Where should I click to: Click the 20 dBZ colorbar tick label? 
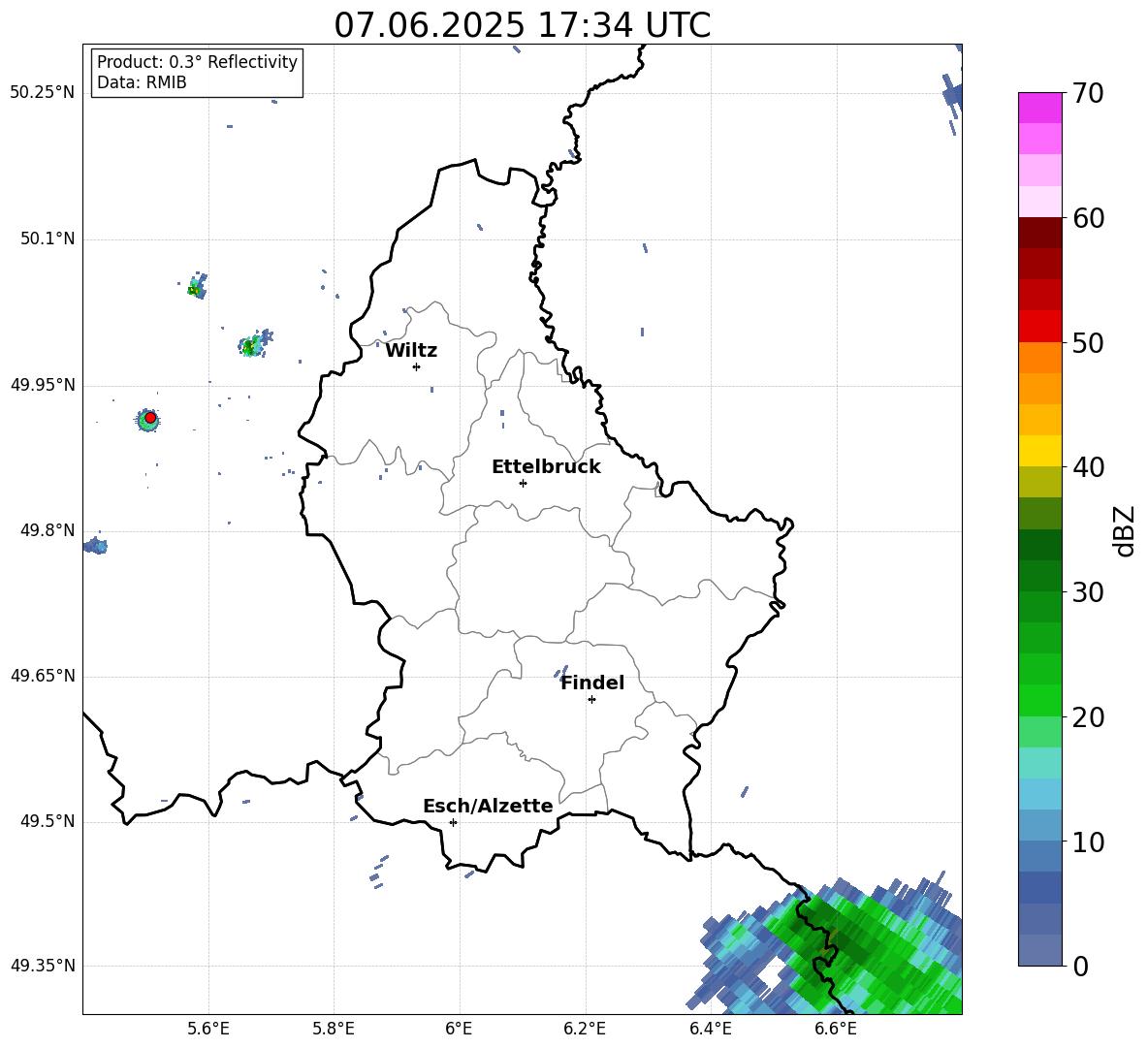1088,717
